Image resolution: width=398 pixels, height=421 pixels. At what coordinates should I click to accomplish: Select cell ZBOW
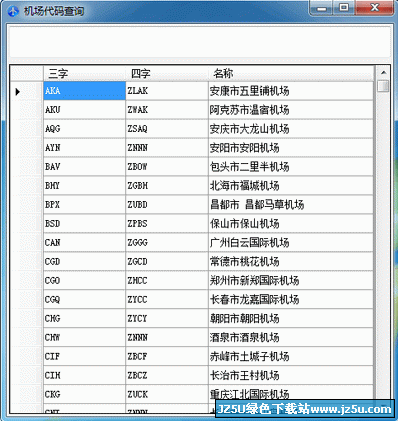click(167, 167)
